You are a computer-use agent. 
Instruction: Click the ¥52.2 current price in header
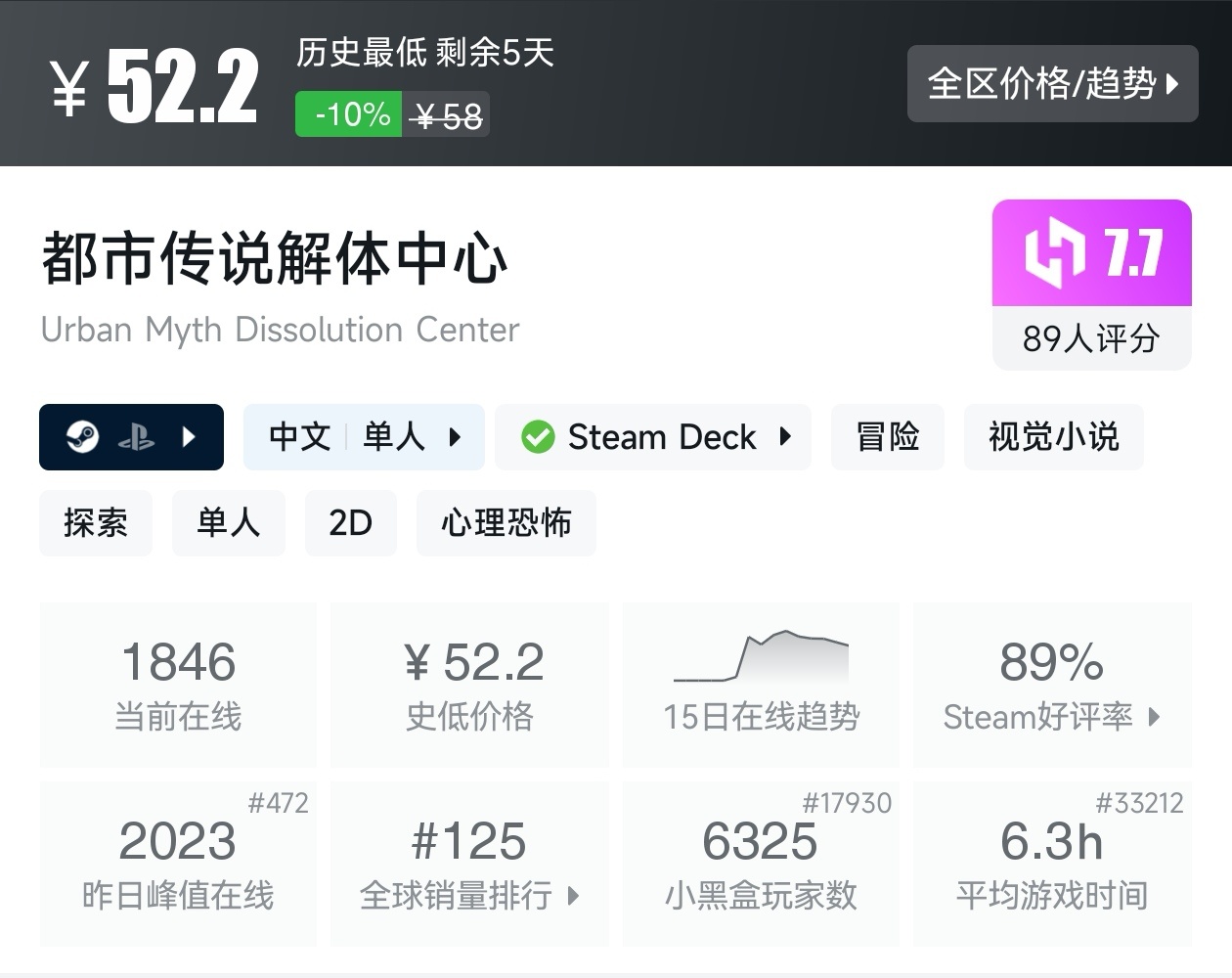coord(154,86)
